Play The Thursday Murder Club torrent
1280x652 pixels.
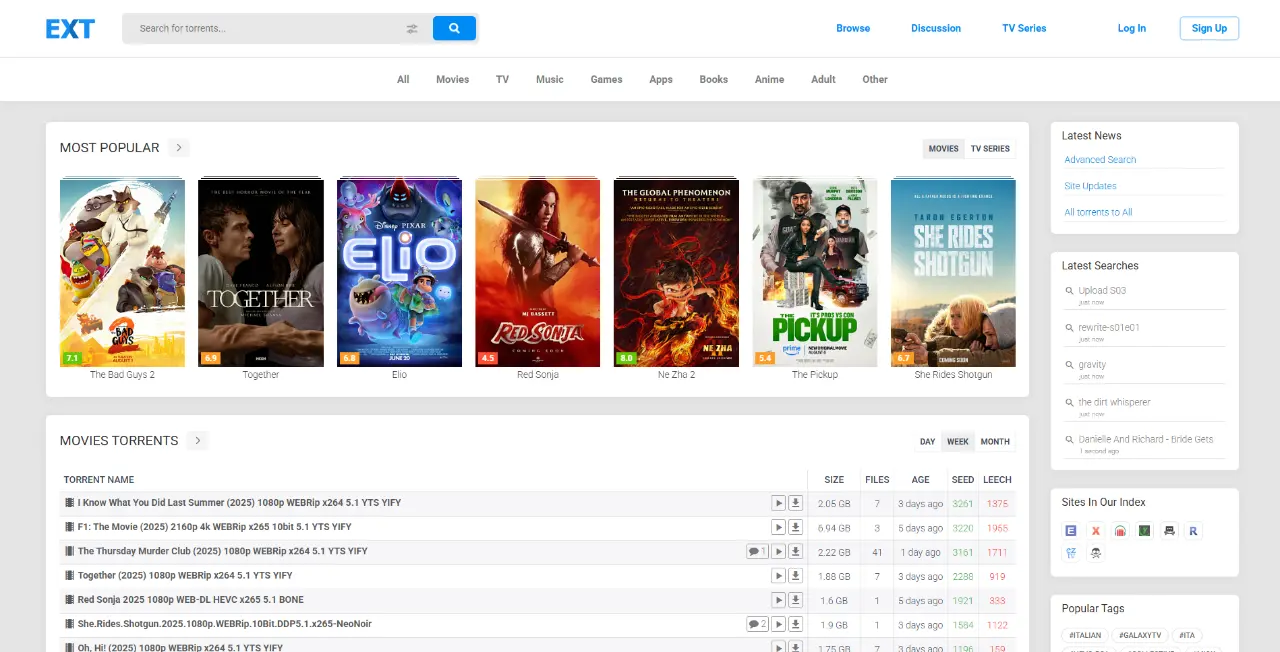point(778,552)
